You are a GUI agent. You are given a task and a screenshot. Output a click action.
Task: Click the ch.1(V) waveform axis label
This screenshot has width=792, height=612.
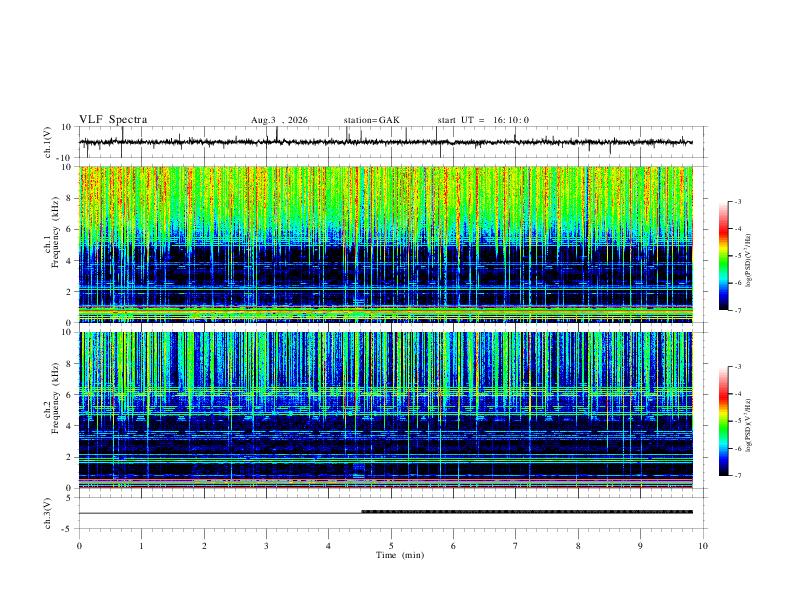pos(48,142)
